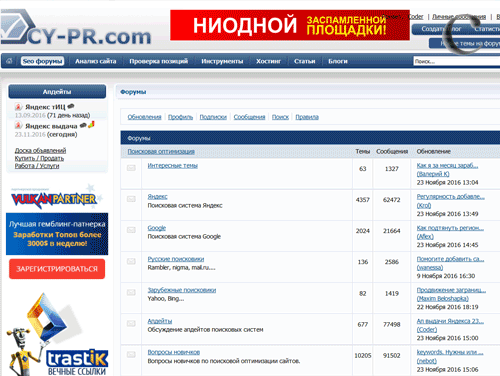Image resolution: width=500 pixels, height=376 pixels.
Task: Click the Апдейты sidebar panel header
Action: (x=57, y=92)
